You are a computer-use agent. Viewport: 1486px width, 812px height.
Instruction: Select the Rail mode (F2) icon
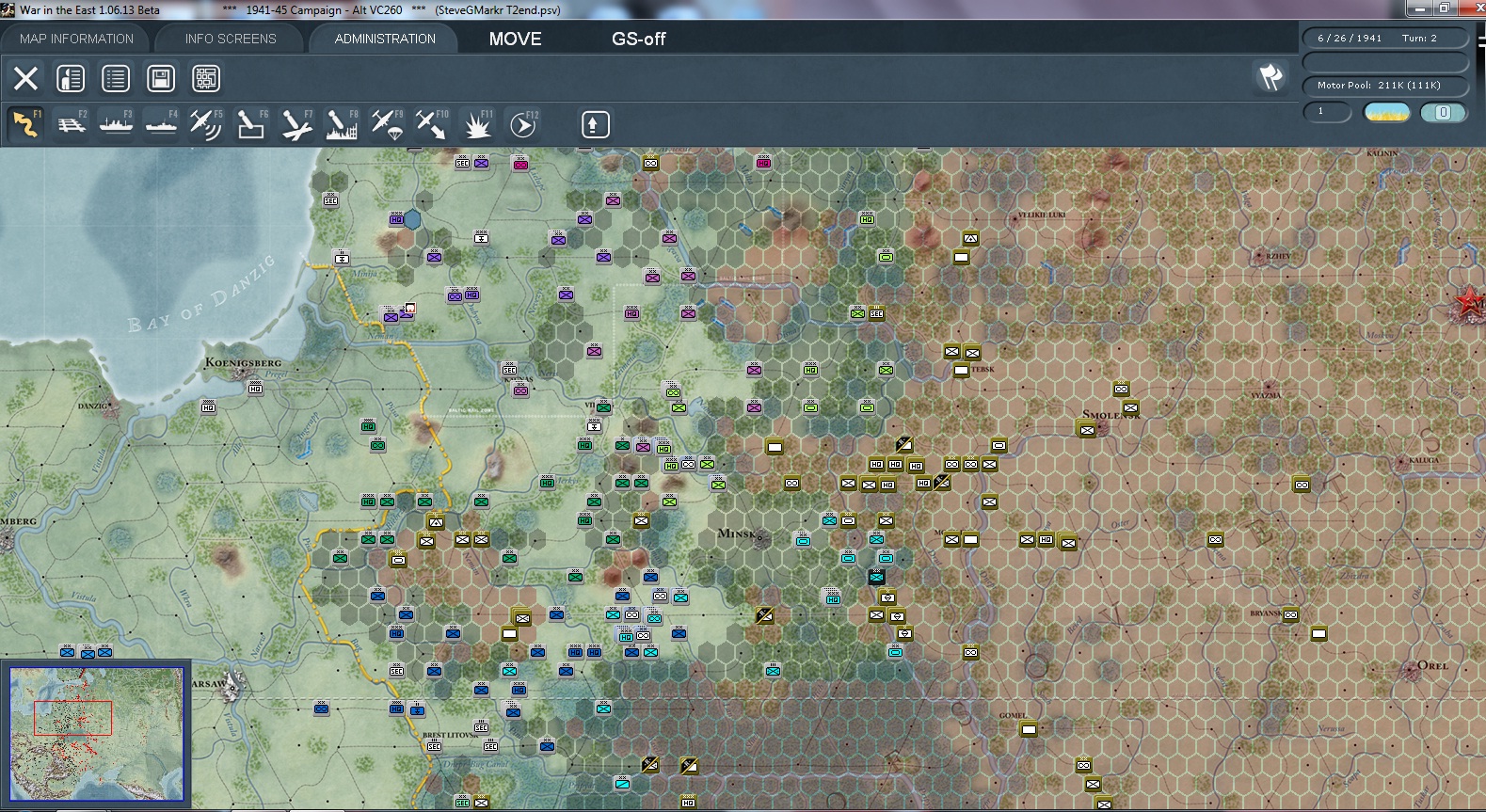pyautogui.click(x=72, y=124)
